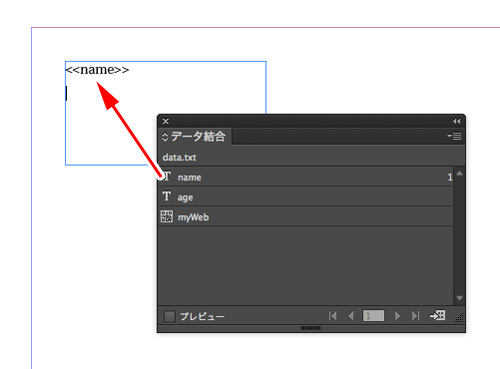Collapse panel with double-arrow icon
The image size is (500, 369).
pos(457,121)
